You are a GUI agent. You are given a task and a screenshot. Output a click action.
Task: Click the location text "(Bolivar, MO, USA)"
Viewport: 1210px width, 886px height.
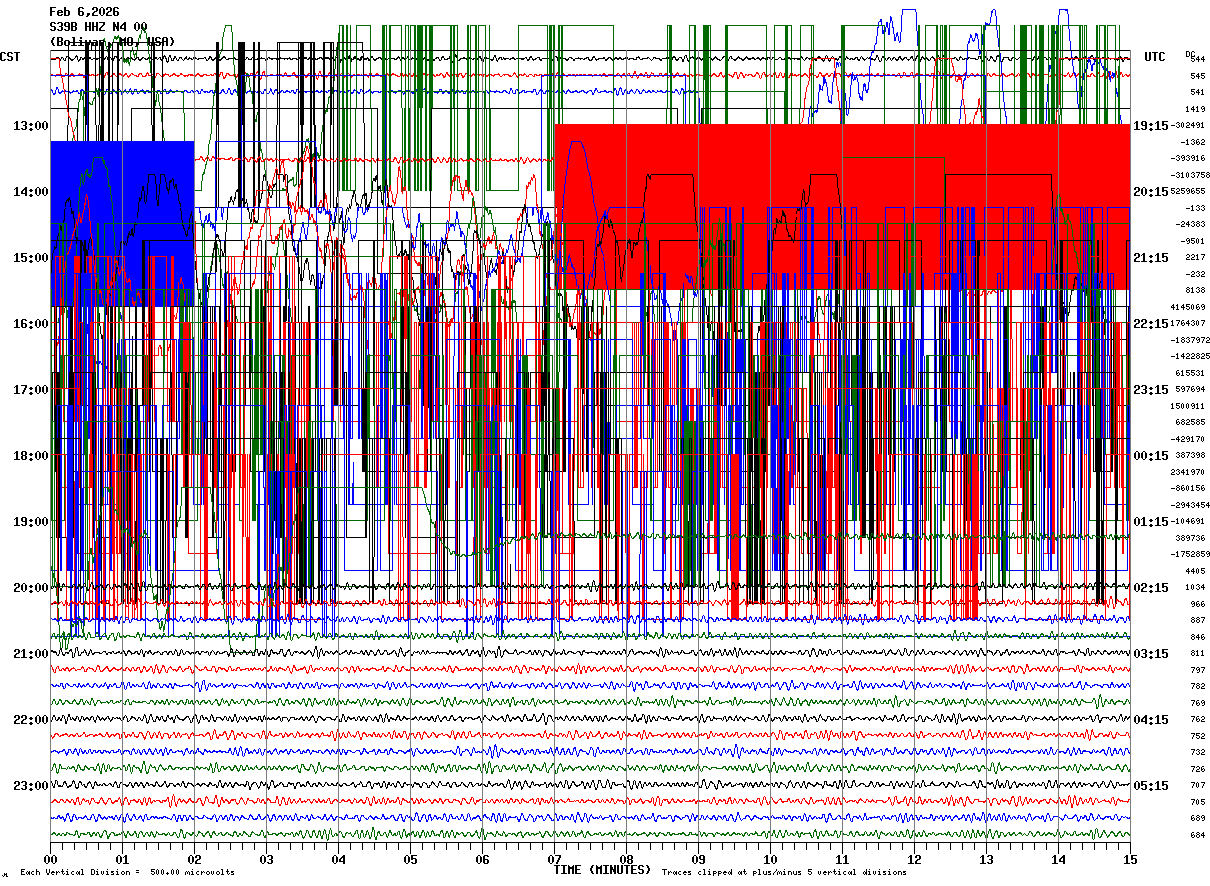pyautogui.click(x=112, y=42)
